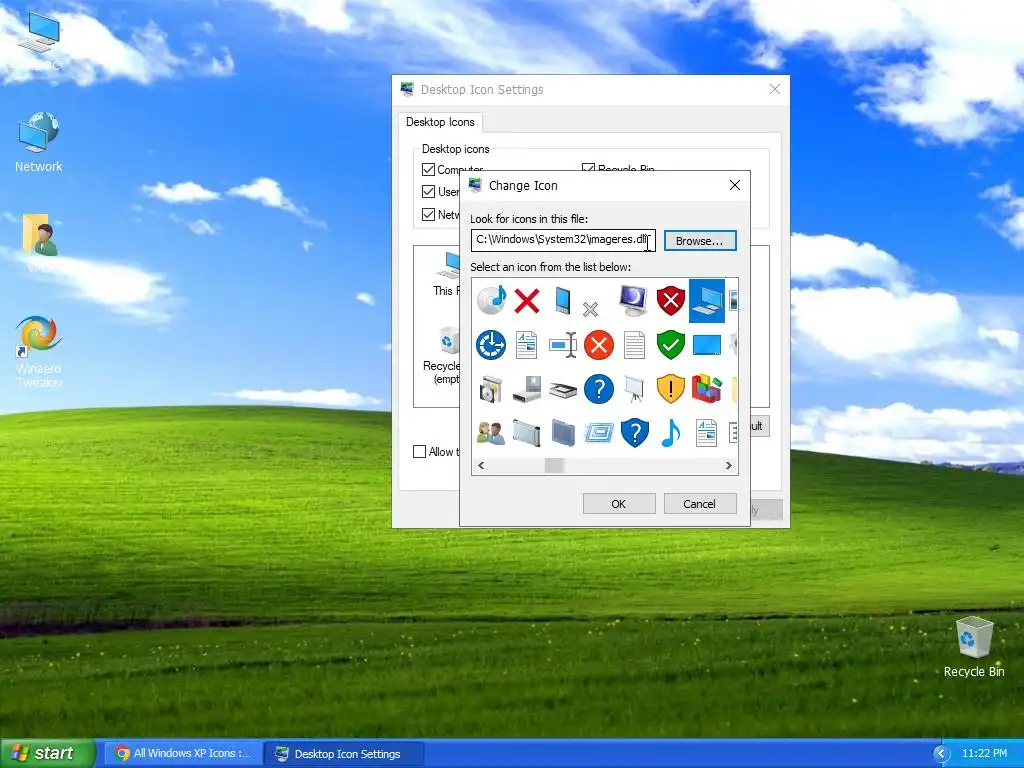
Task: Choose the small gray X icon
Action: [590, 309]
